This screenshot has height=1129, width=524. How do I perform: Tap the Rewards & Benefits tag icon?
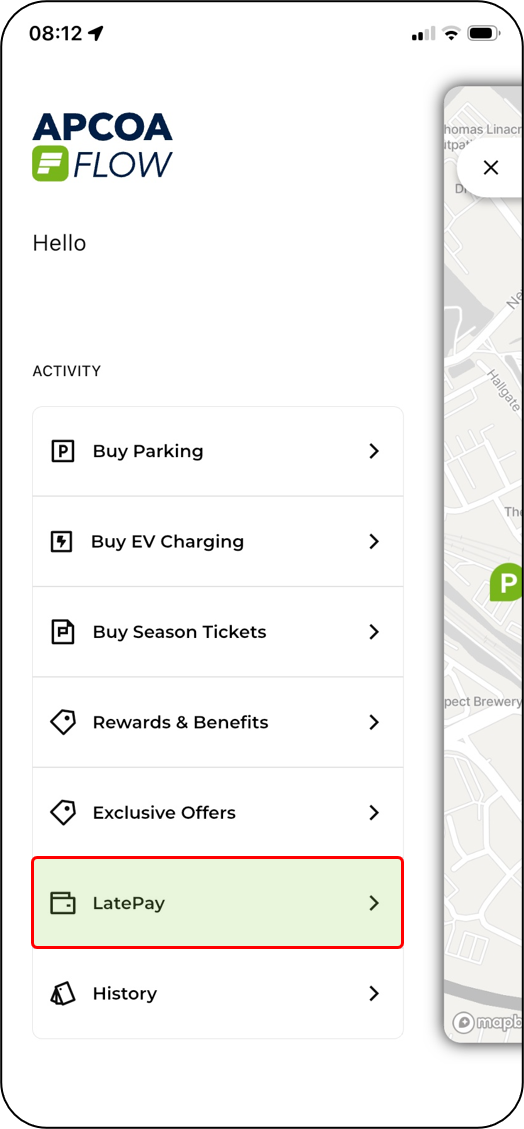coord(63,722)
